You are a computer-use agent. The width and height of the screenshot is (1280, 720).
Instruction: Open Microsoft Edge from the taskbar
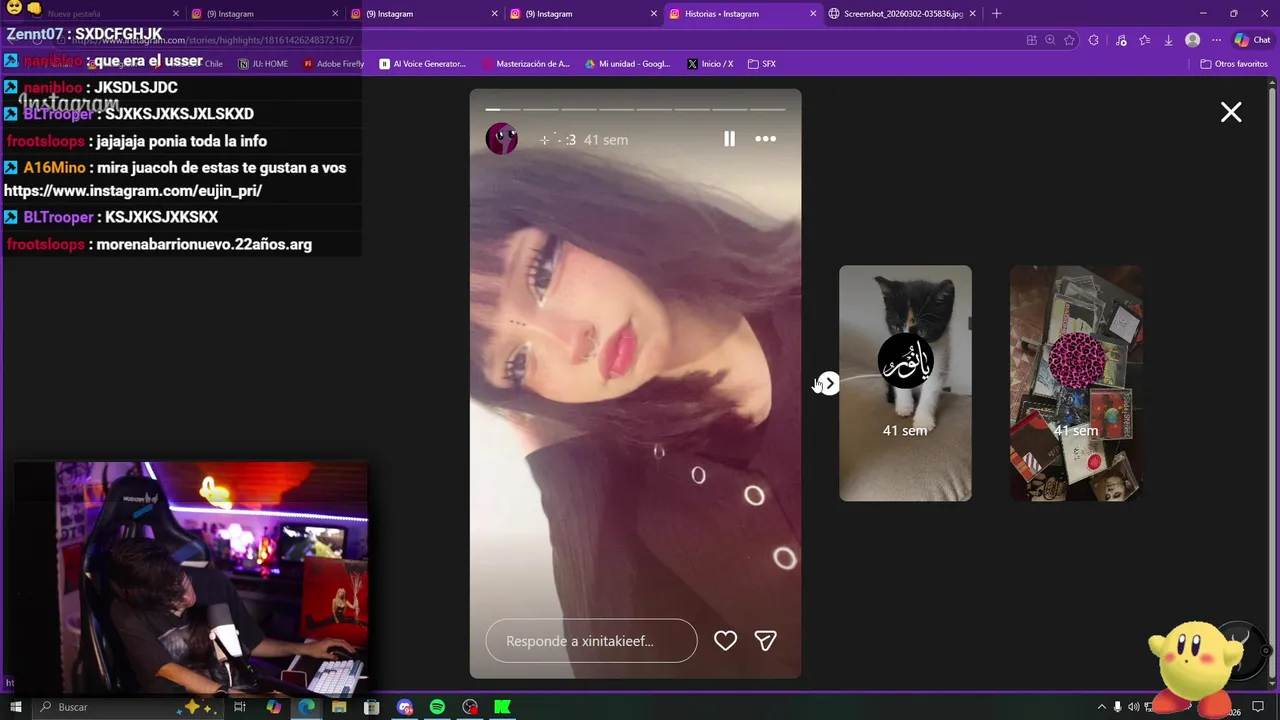(306, 707)
